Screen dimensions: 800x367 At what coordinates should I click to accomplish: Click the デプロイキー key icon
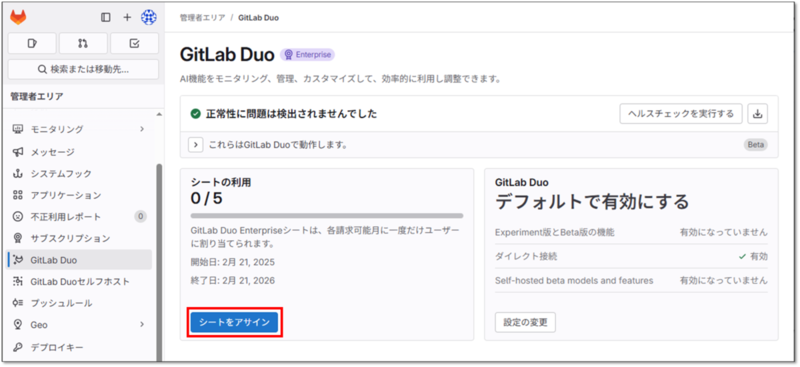click(x=18, y=348)
